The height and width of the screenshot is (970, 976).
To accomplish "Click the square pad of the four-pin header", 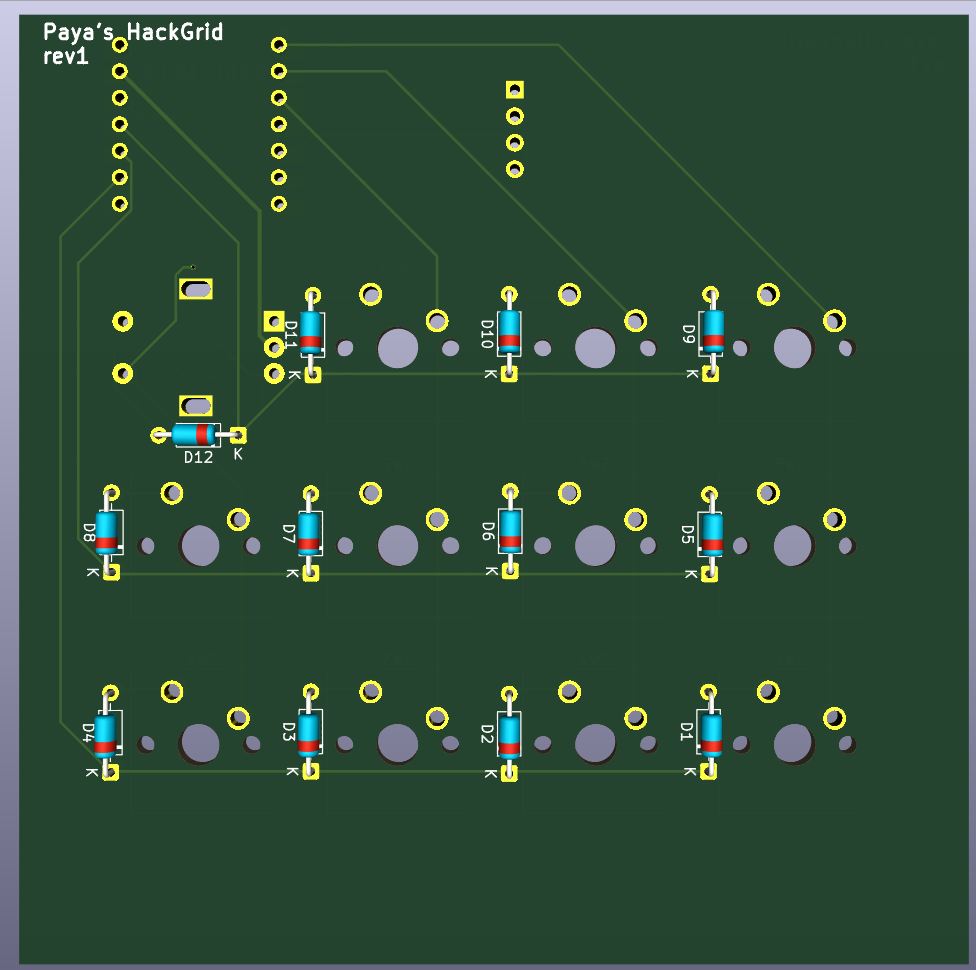I will 515,90.
